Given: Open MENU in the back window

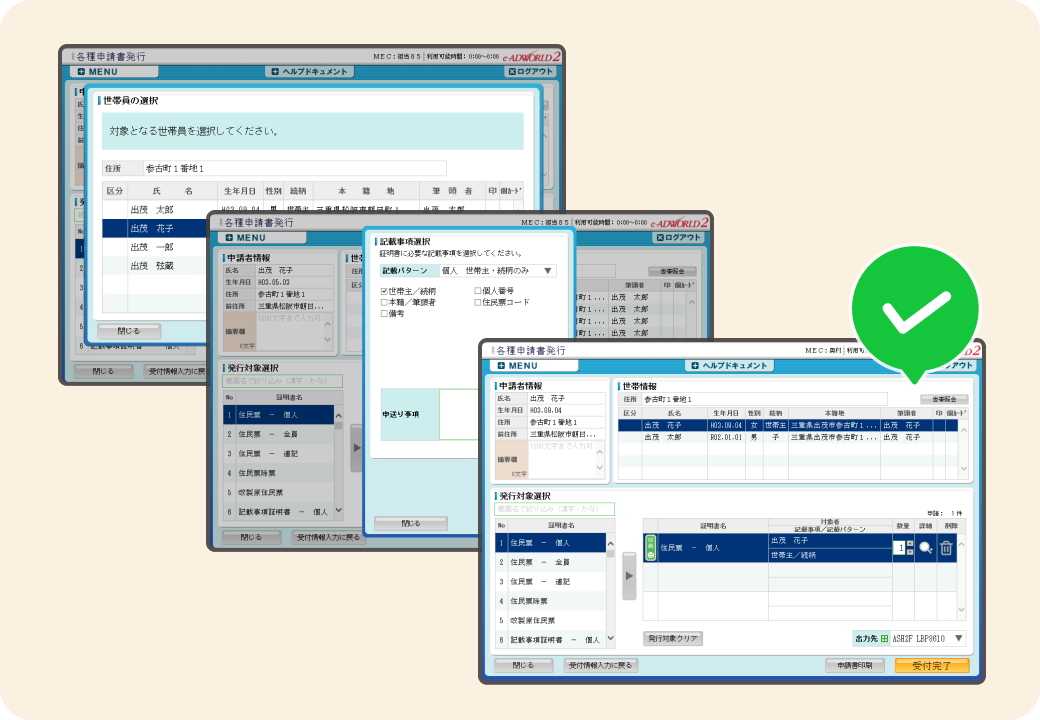Looking at the screenshot, I should (99, 71).
